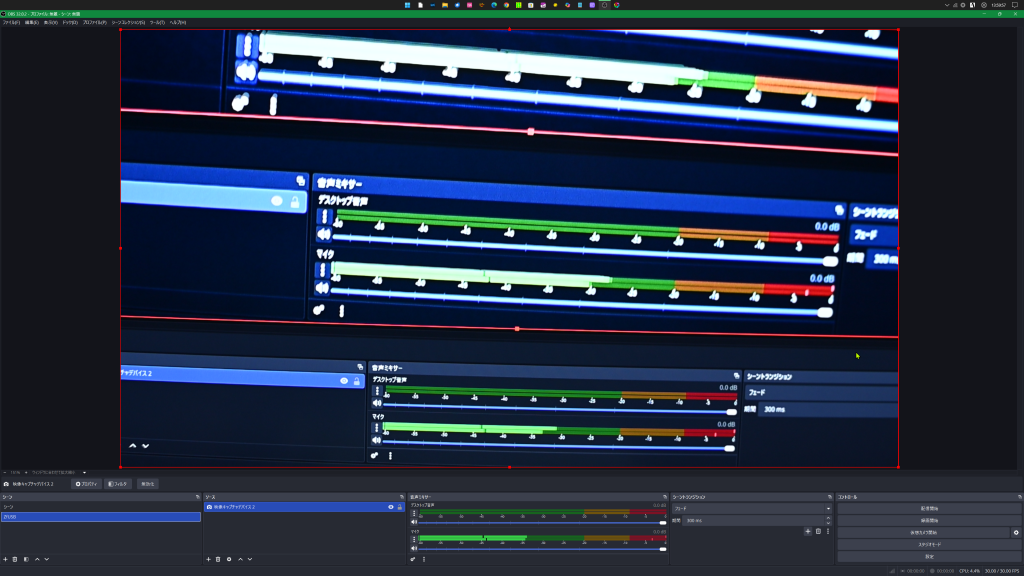
Task: Mute the マイク speaker icon
Action: click(414, 549)
